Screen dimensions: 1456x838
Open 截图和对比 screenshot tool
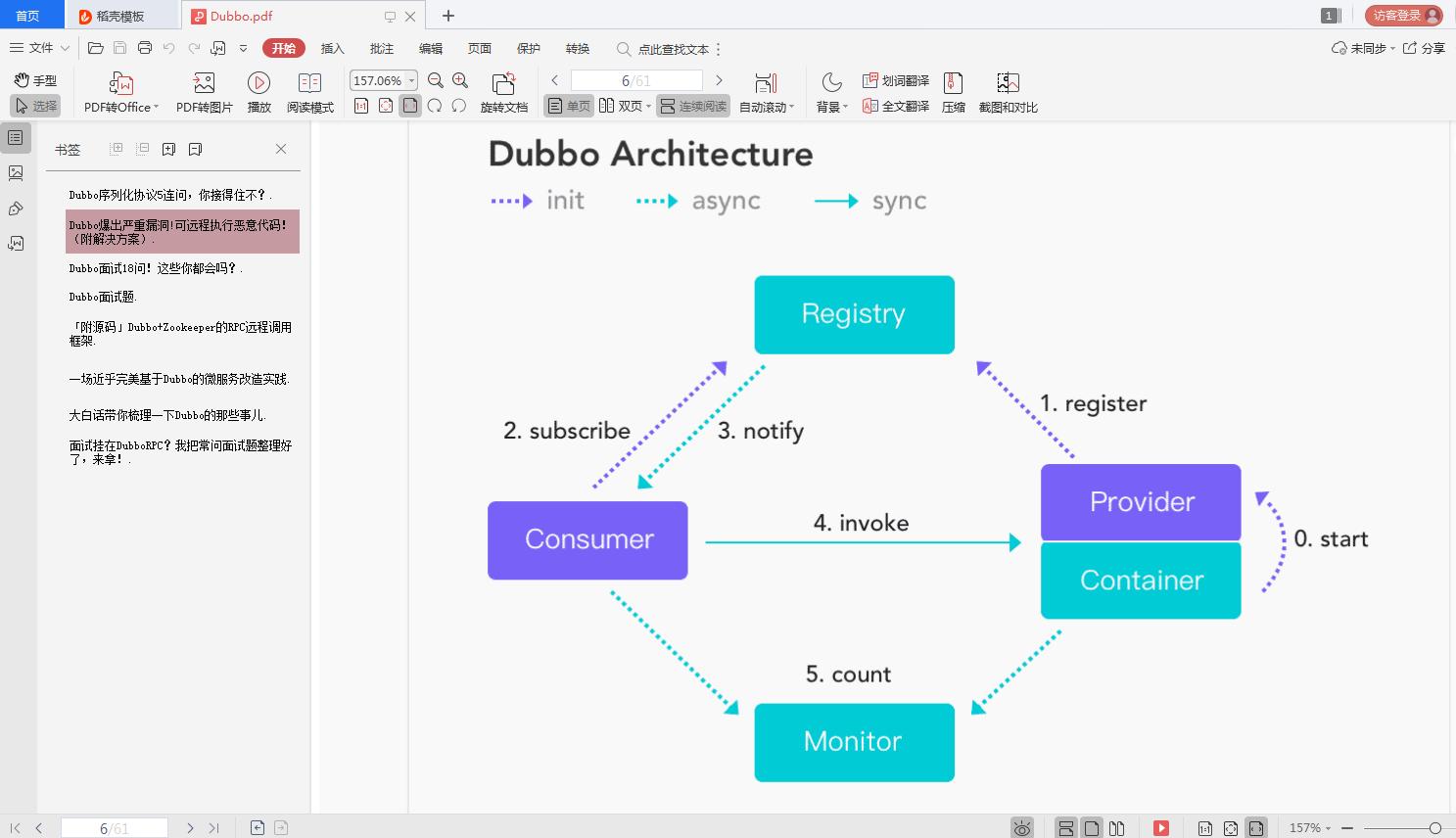[x=1008, y=83]
